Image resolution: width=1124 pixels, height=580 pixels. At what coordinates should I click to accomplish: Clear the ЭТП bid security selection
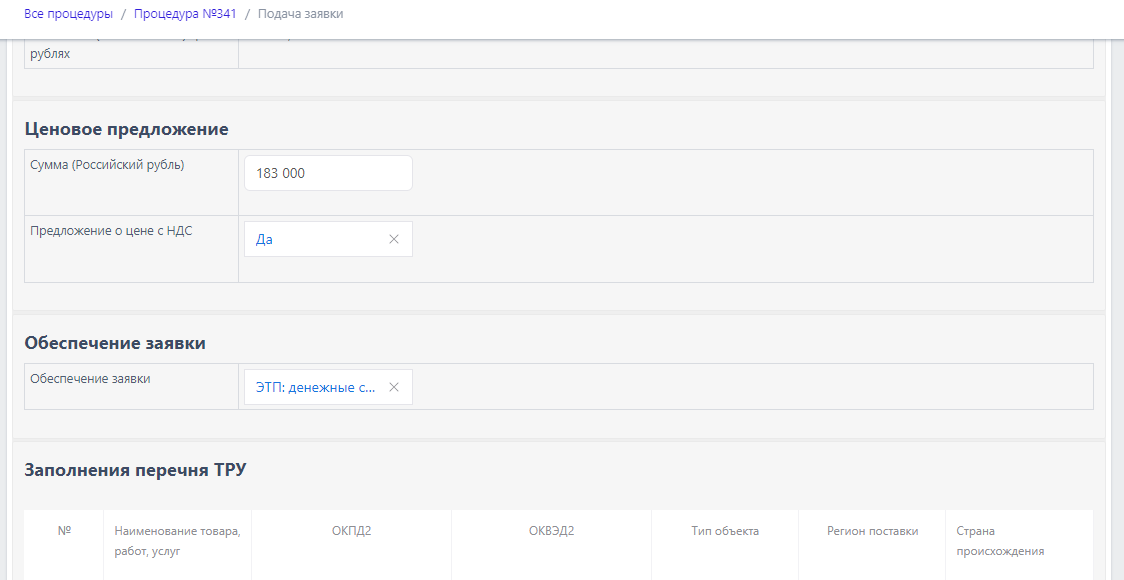coord(393,387)
